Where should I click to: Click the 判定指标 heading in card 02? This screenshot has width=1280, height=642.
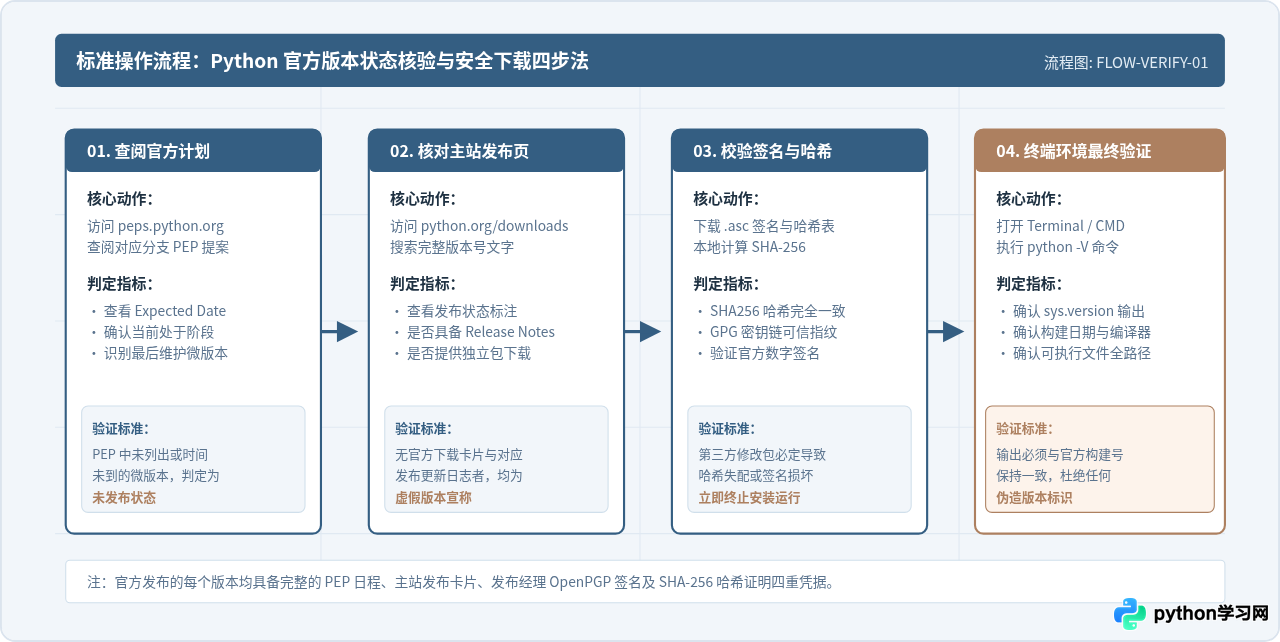tap(423, 284)
